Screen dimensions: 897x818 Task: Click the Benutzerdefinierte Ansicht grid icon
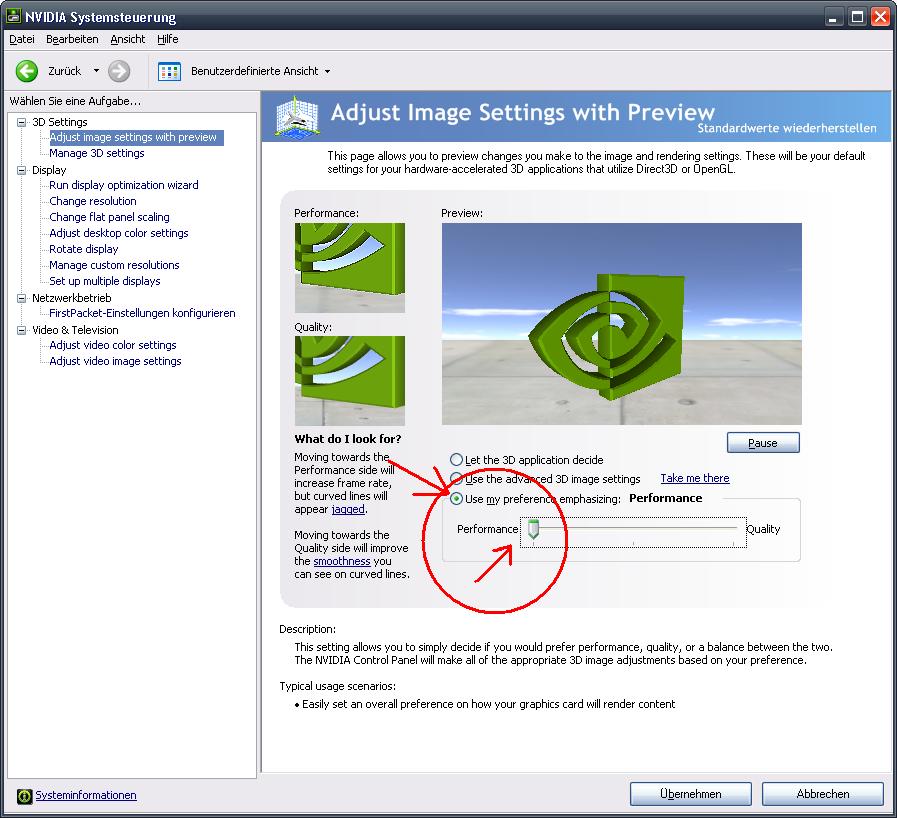169,72
